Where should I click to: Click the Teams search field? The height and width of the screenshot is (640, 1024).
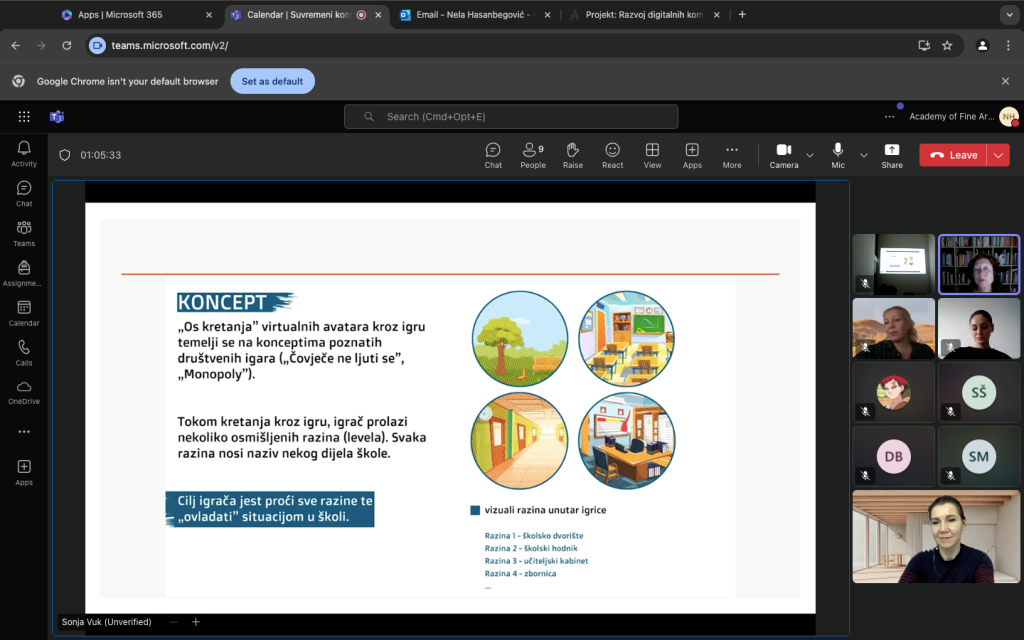(511, 117)
